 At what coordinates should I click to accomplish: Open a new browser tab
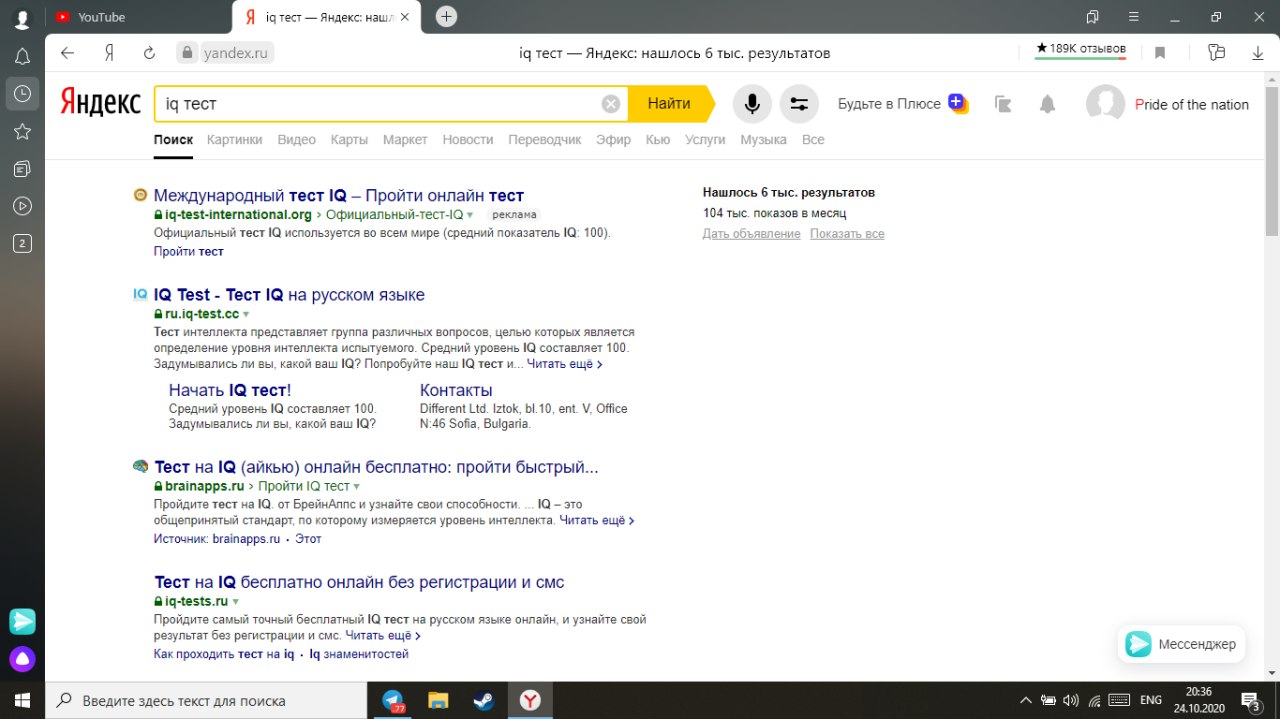tap(446, 16)
